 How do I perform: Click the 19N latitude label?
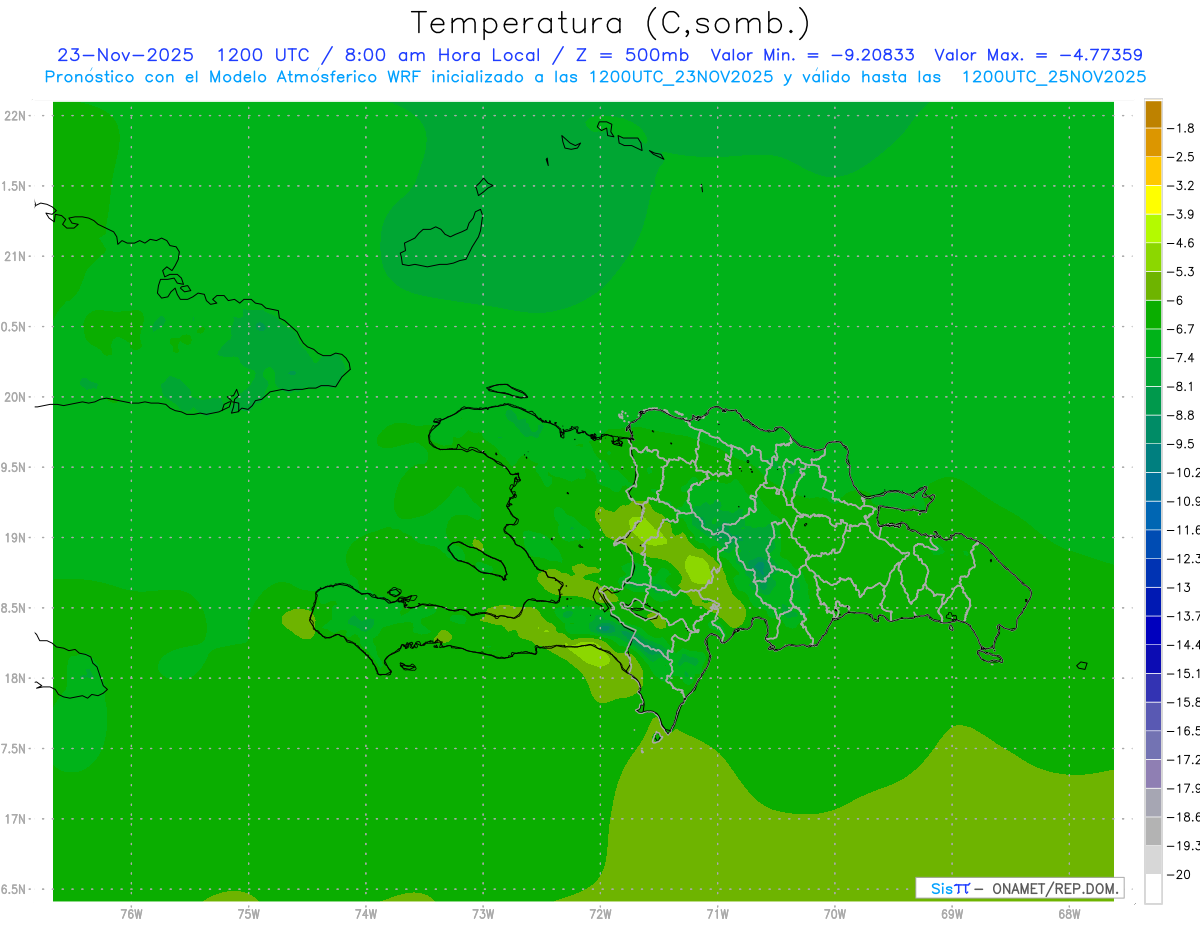14,538
